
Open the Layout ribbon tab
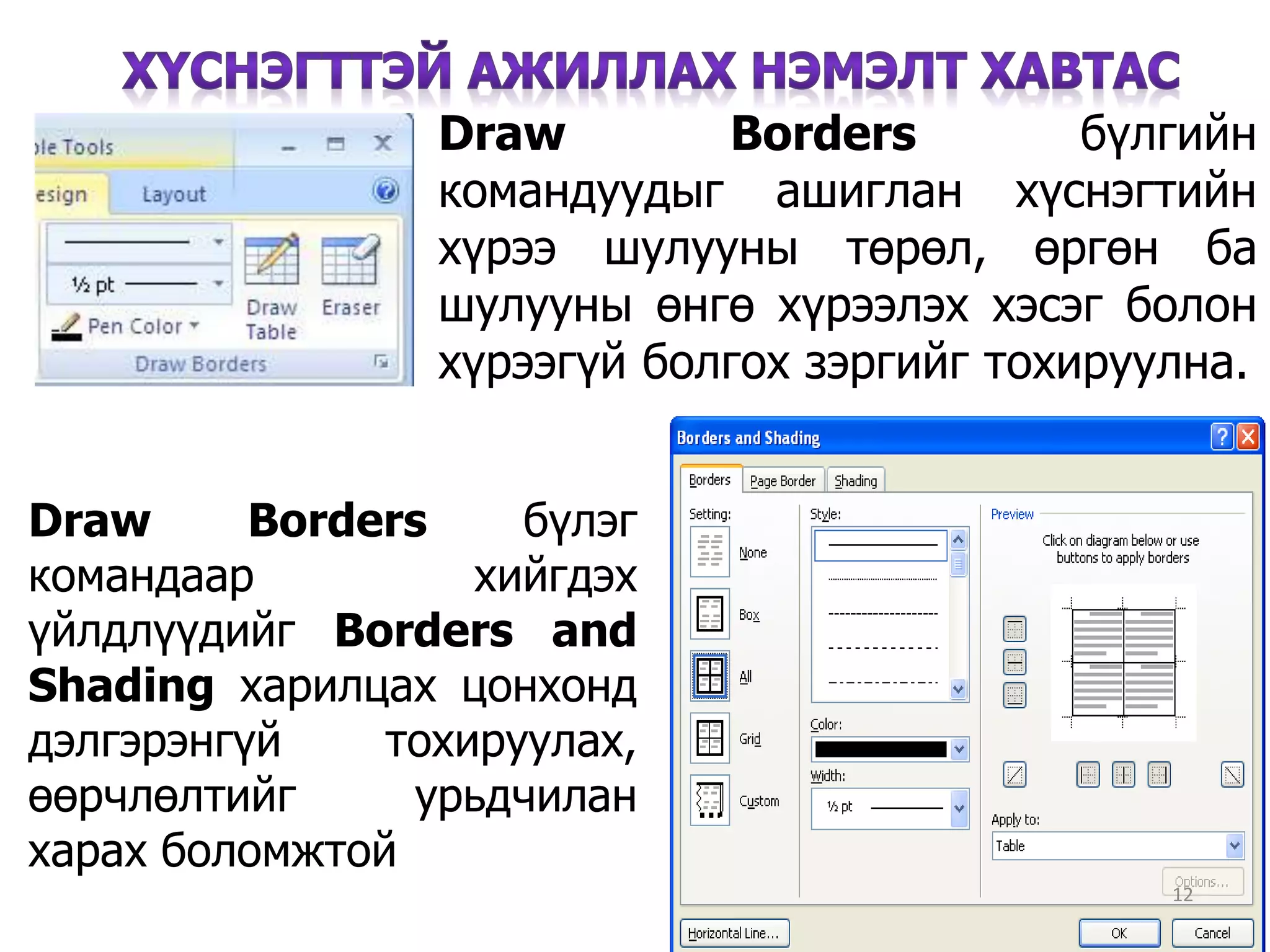tap(174, 195)
